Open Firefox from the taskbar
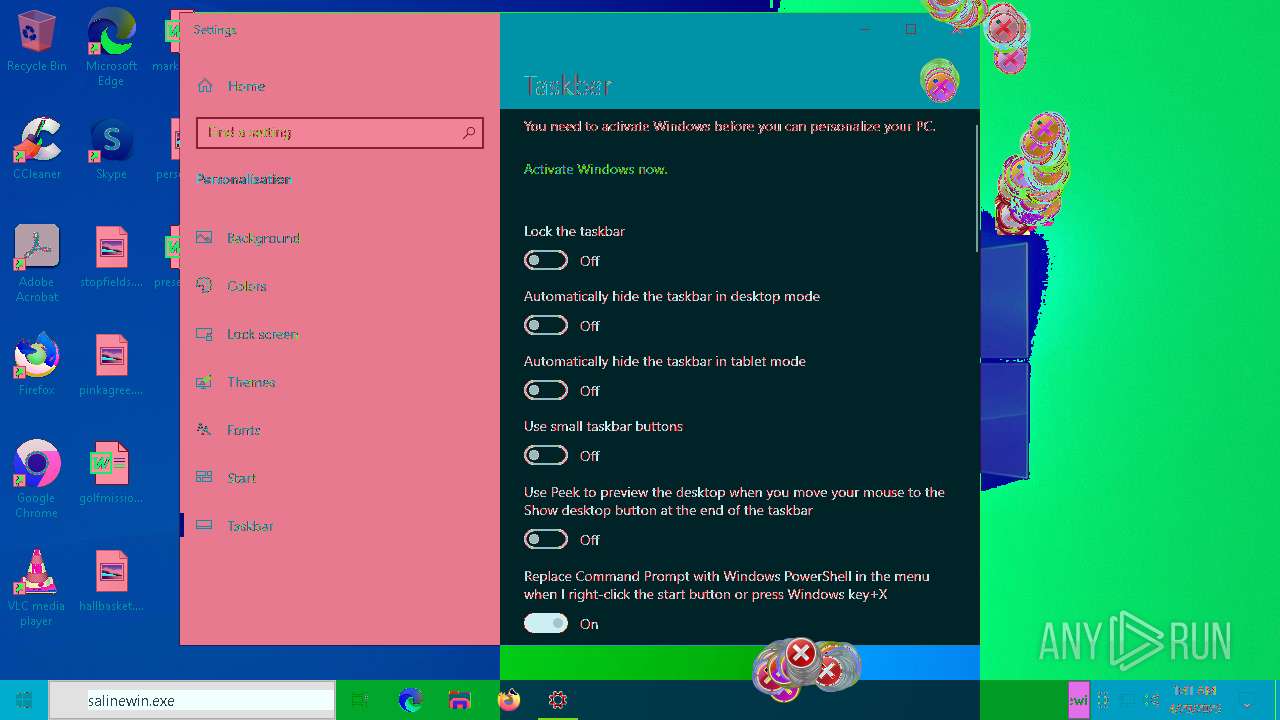This screenshot has width=1280, height=720. tap(509, 700)
